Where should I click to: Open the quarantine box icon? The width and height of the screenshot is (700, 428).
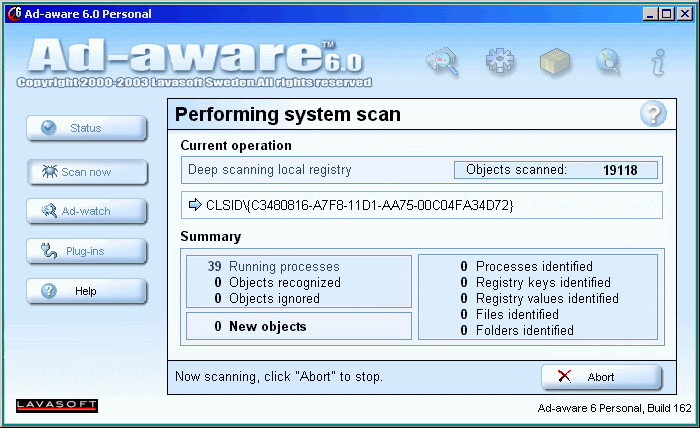555,62
